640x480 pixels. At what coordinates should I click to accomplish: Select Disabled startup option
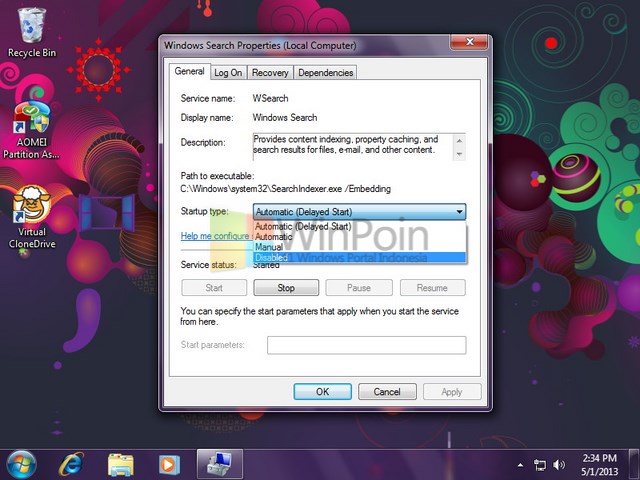click(360, 258)
